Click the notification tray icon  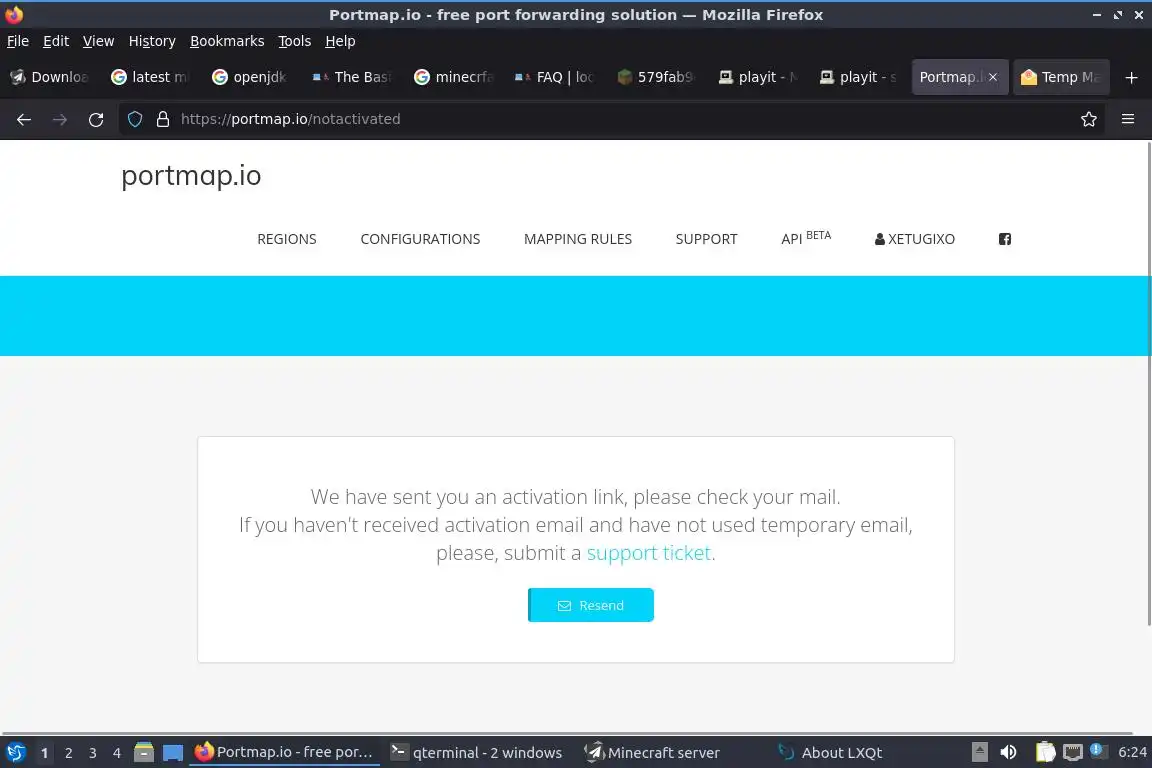click(x=1097, y=750)
